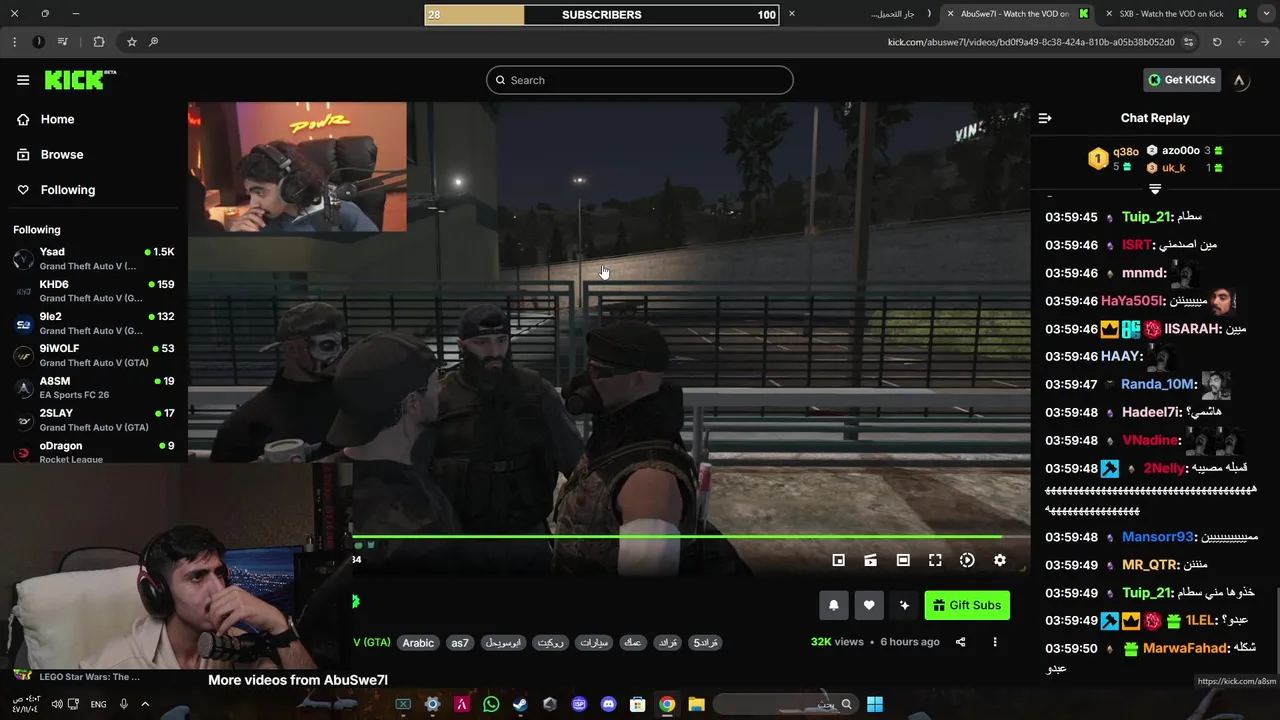Share the video using the share icon
This screenshot has height=720, width=1280.
click(961, 642)
